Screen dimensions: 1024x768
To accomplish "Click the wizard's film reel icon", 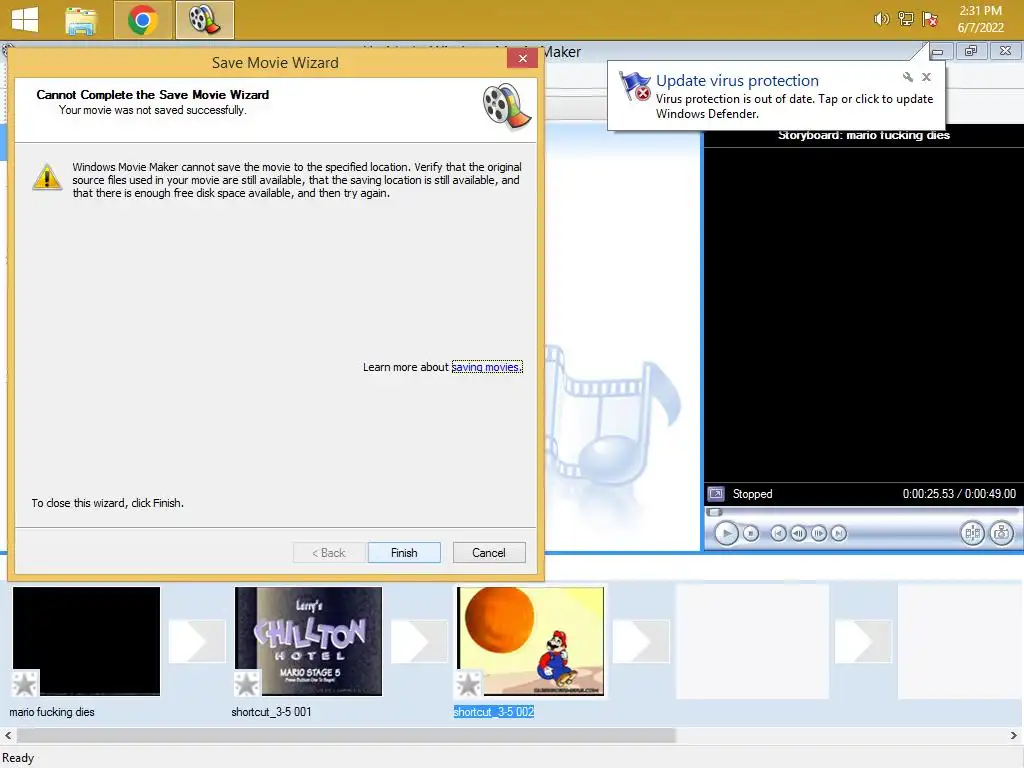I will point(506,106).
